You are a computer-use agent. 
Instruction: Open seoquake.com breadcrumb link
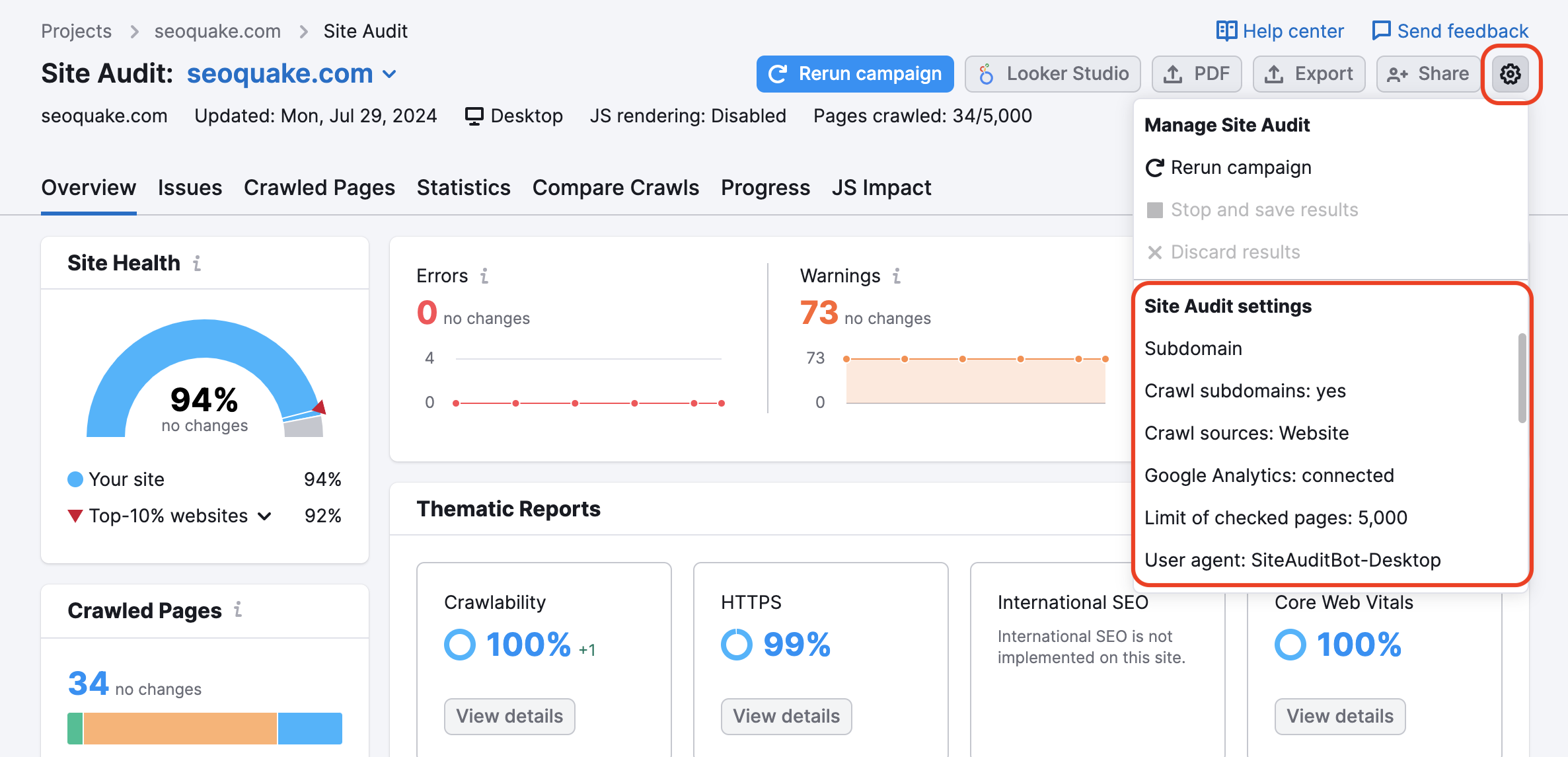tap(217, 31)
